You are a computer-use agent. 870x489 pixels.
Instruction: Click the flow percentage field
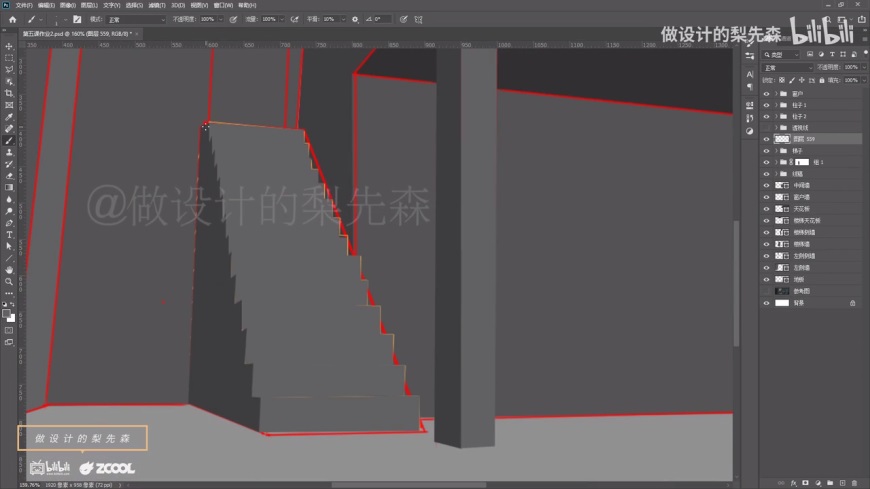269,19
